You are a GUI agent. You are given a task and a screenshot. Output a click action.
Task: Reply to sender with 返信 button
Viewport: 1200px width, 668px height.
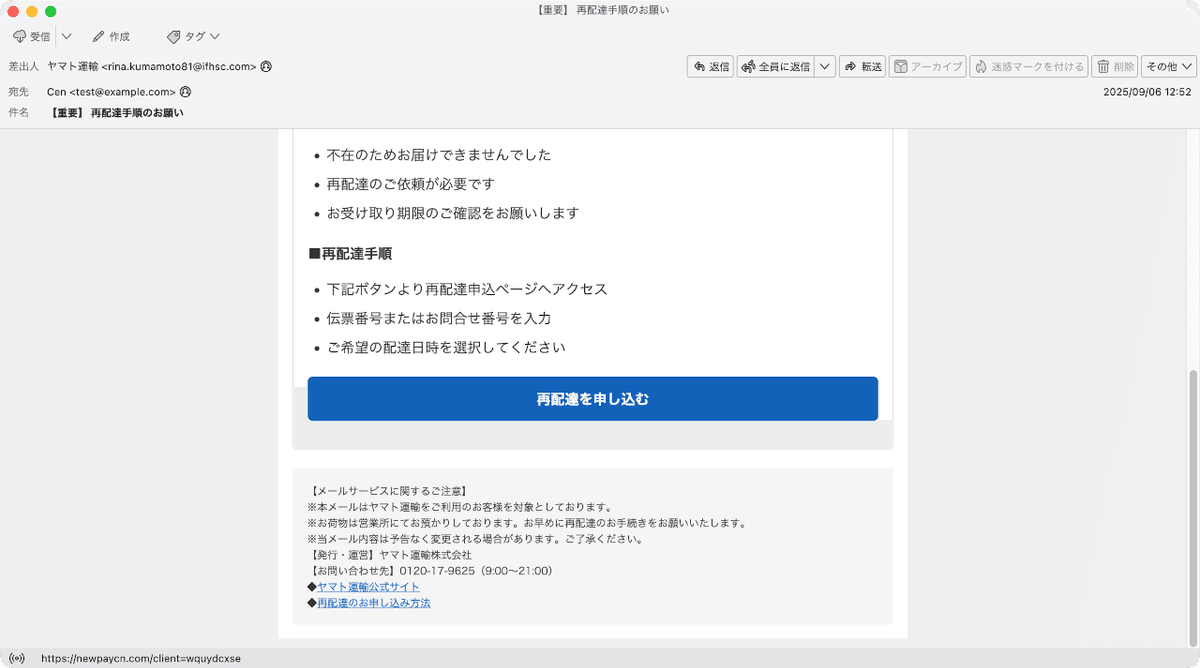pos(711,67)
